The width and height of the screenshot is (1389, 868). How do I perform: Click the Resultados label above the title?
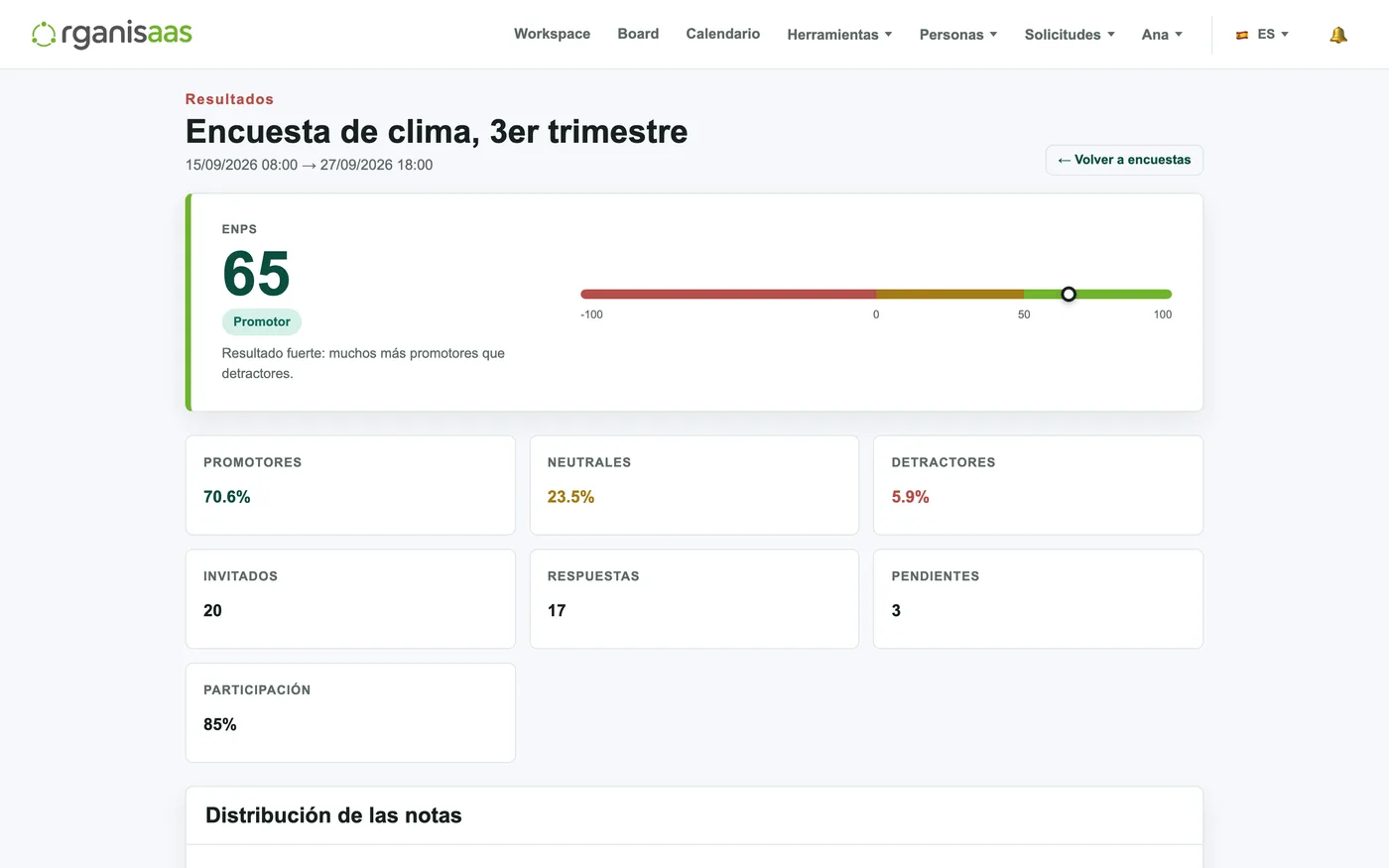click(x=229, y=99)
